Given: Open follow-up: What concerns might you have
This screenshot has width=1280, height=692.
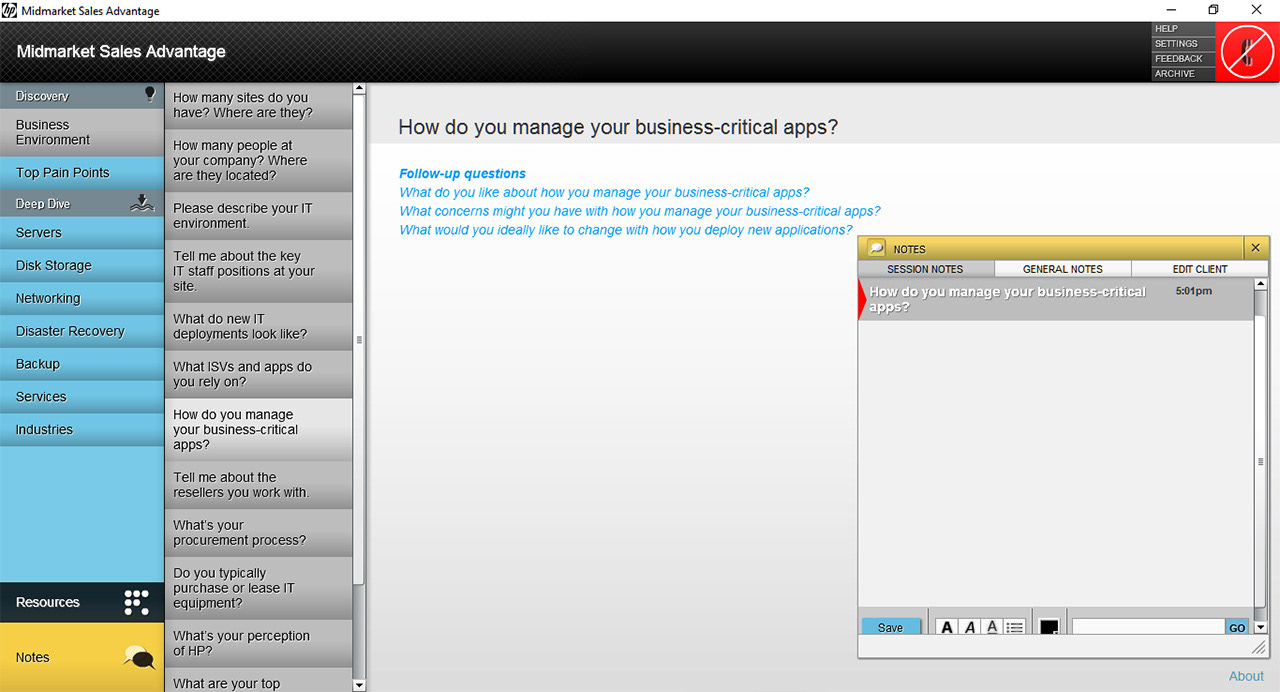Looking at the screenshot, I should tap(640, 211).
